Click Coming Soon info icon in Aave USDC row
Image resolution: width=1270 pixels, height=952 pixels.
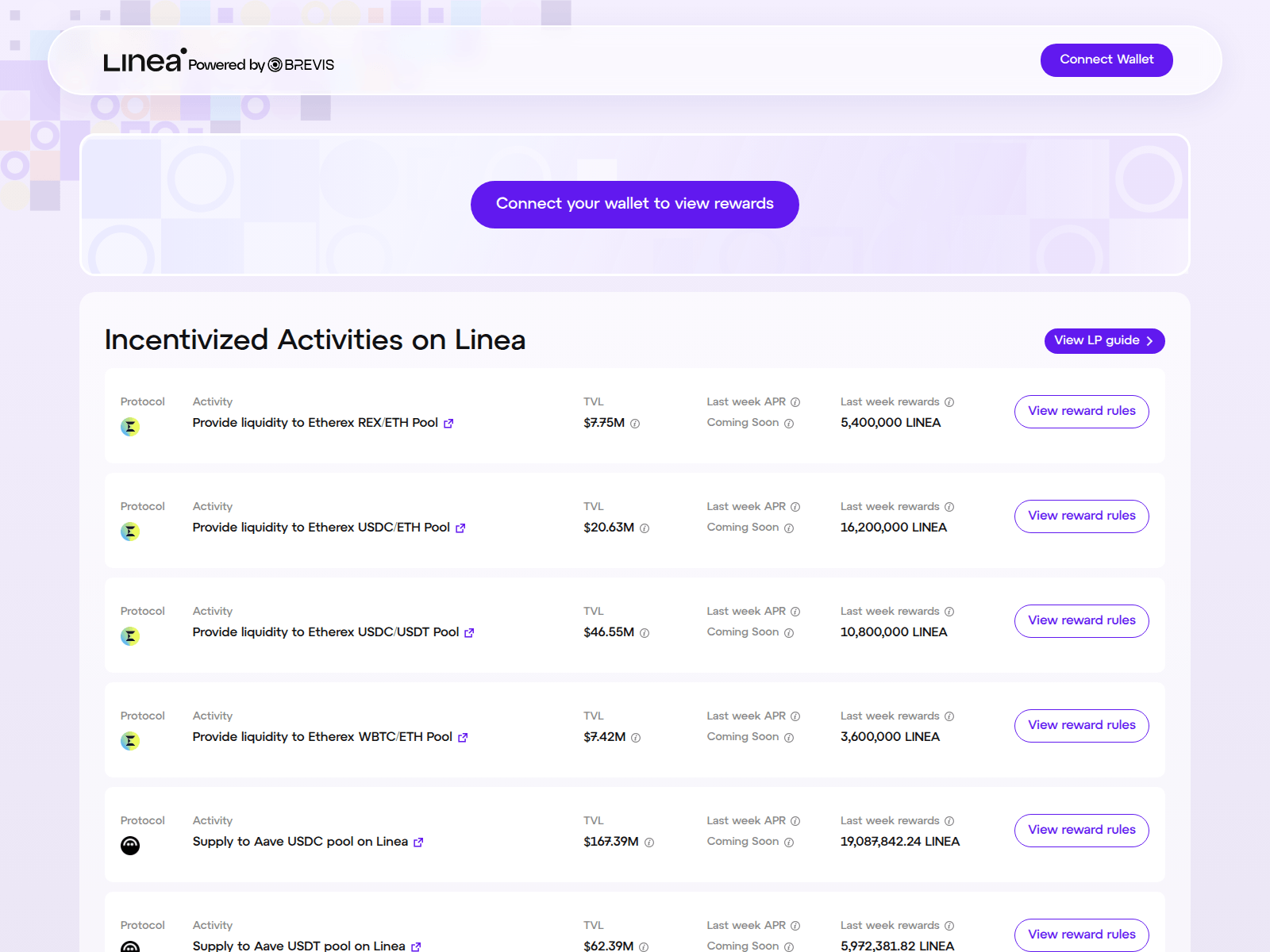point(789,843)
